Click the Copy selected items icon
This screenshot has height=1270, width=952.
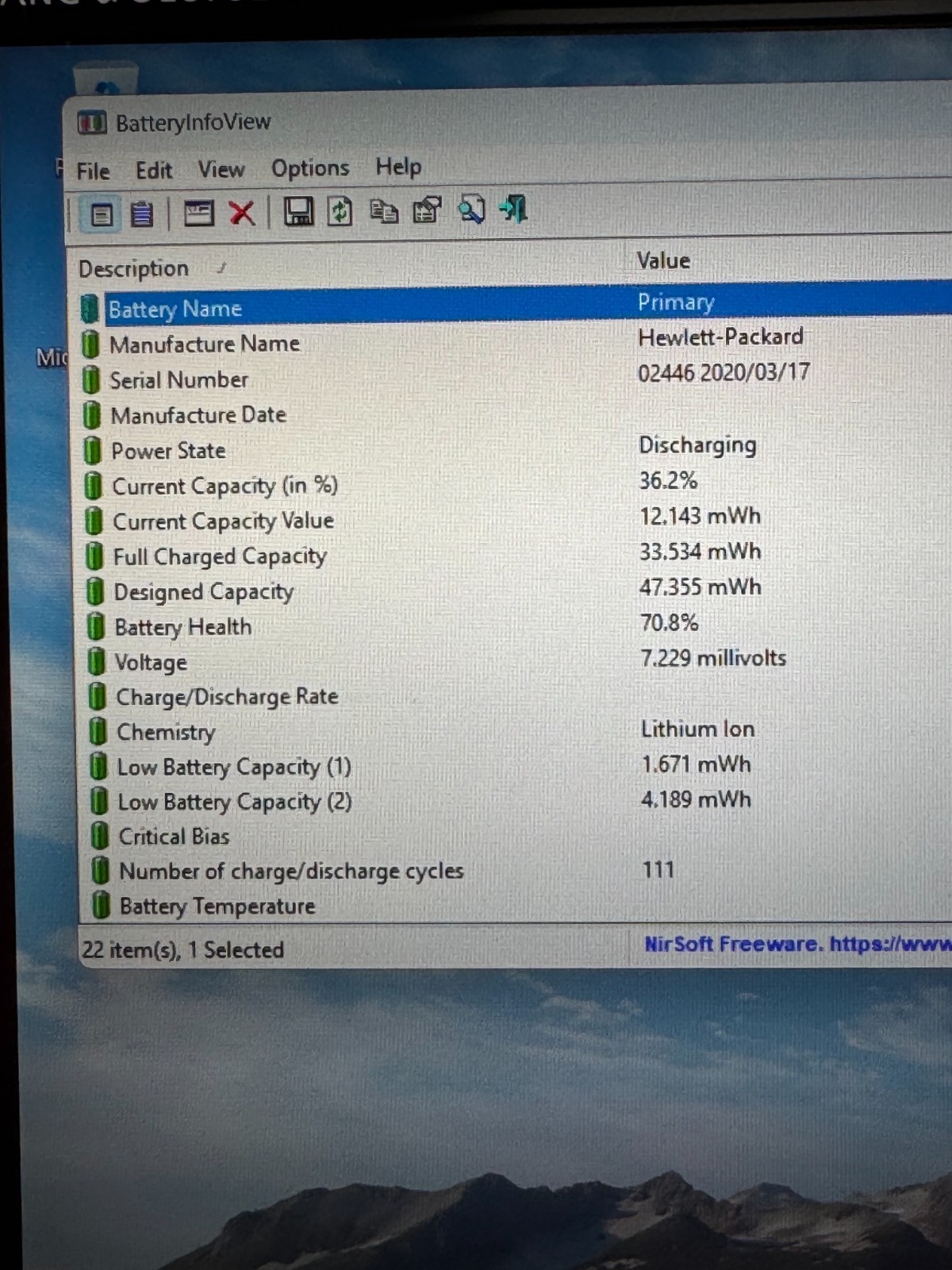click(x=384, y=211)
